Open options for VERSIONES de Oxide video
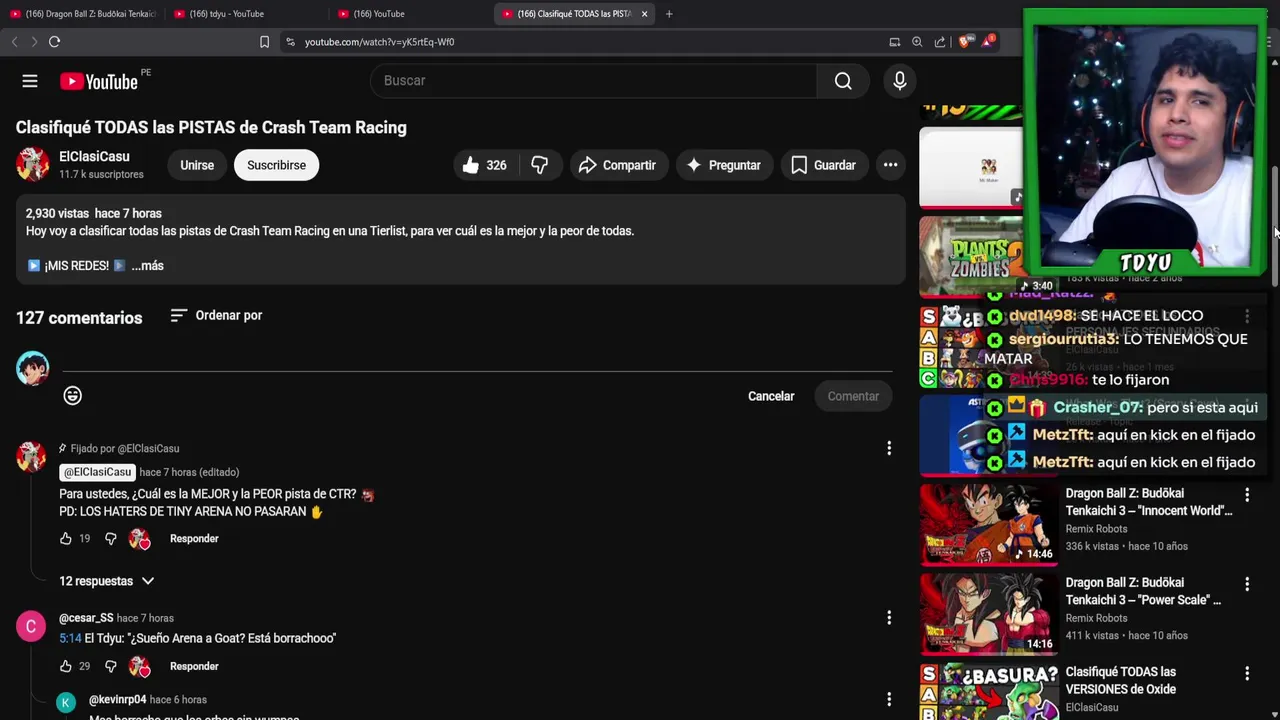1280x720 pixels. point(1246,673)
